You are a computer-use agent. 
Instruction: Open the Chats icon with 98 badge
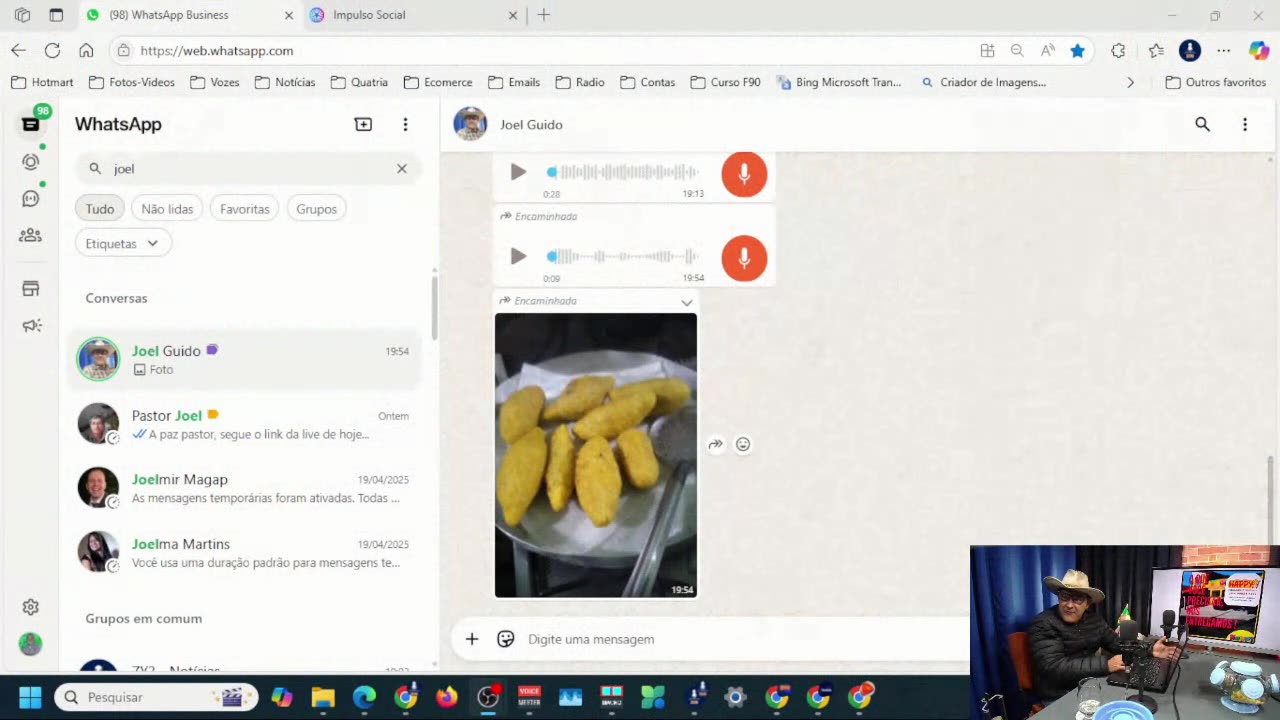pyautogui.click(x=31, y=124)
